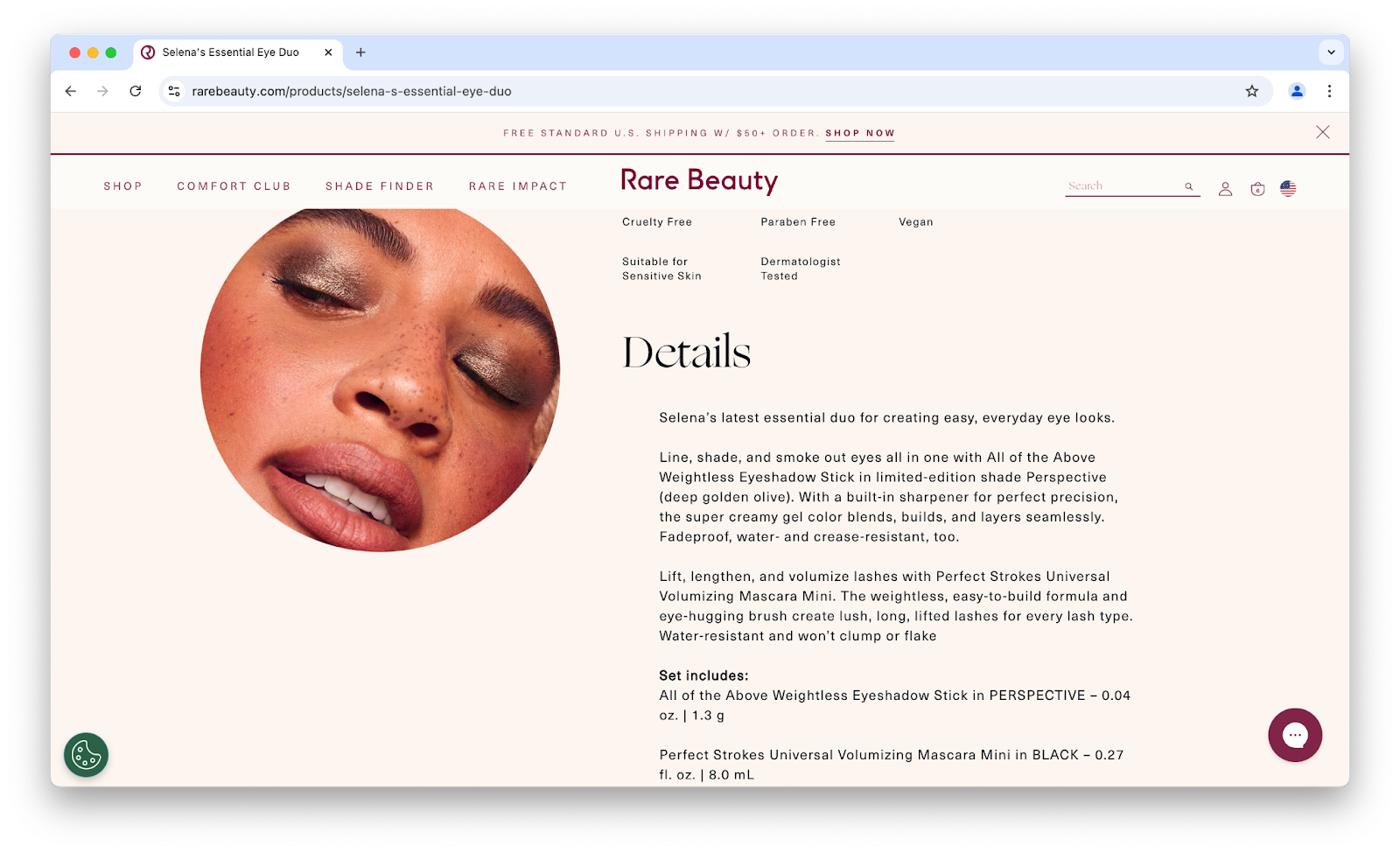Change region via the US flag icon
1400x853 pixels.
point(1288,188)
